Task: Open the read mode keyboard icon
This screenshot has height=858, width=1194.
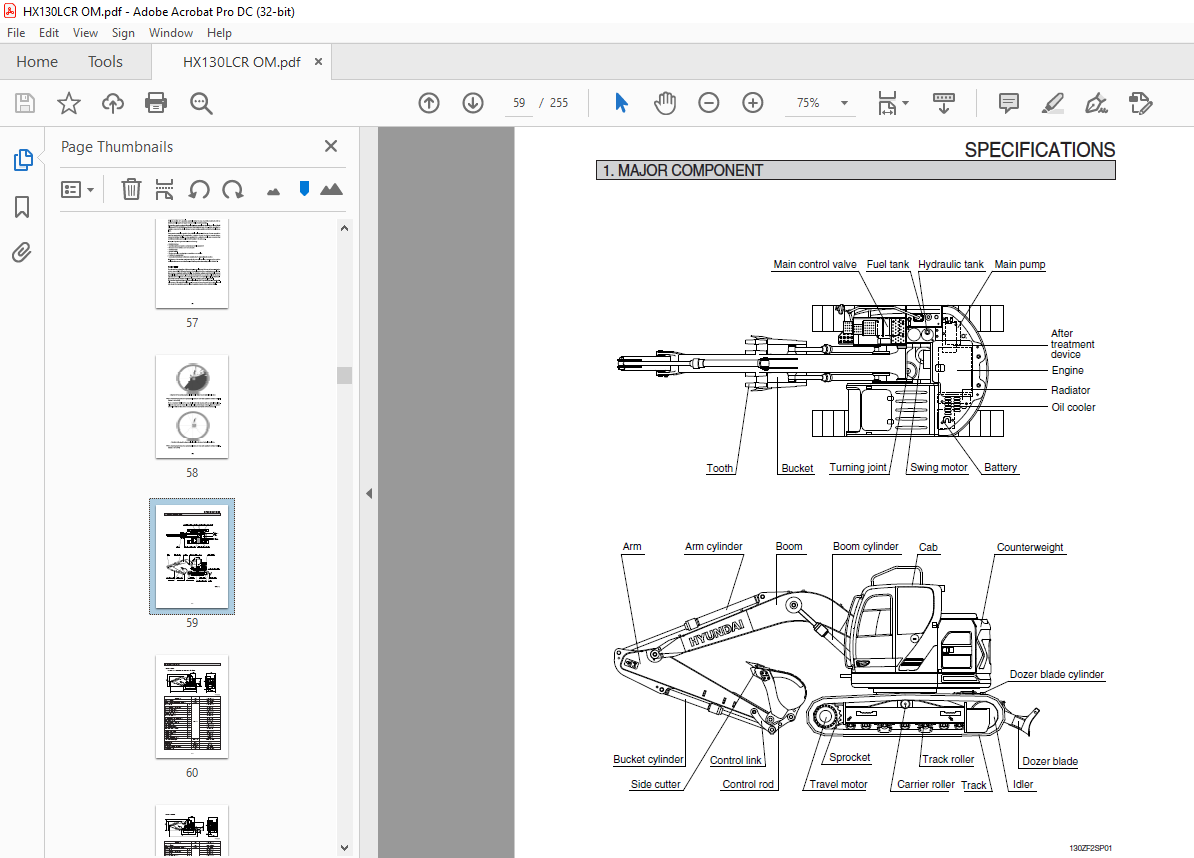Action: point(943,103)
